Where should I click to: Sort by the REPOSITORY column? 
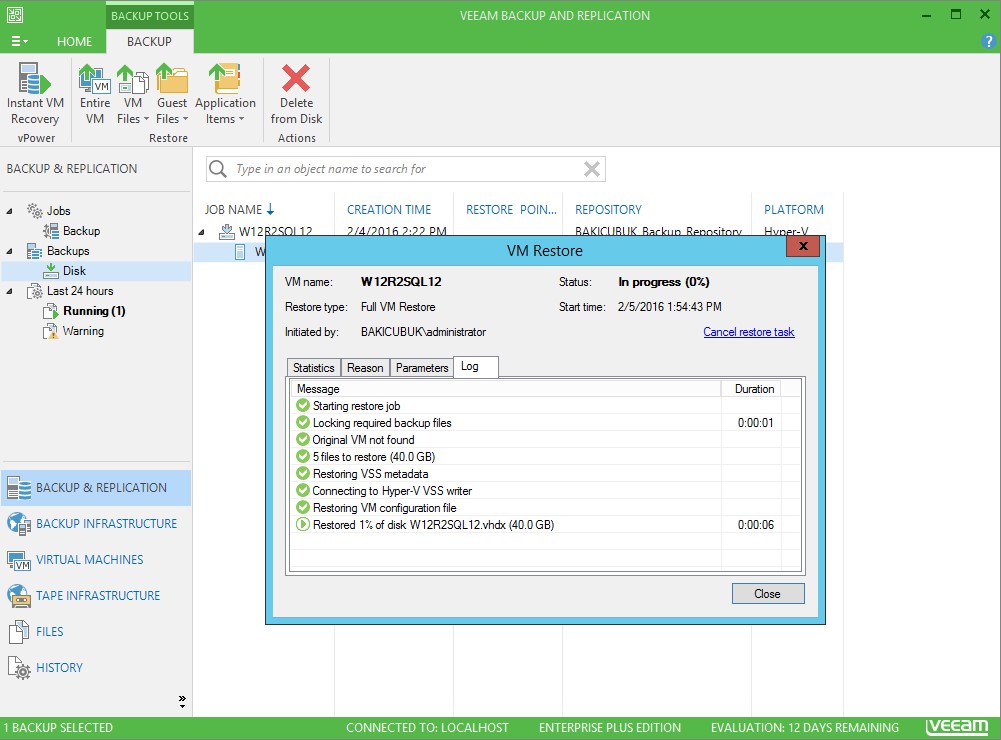[x=608, y=209]
